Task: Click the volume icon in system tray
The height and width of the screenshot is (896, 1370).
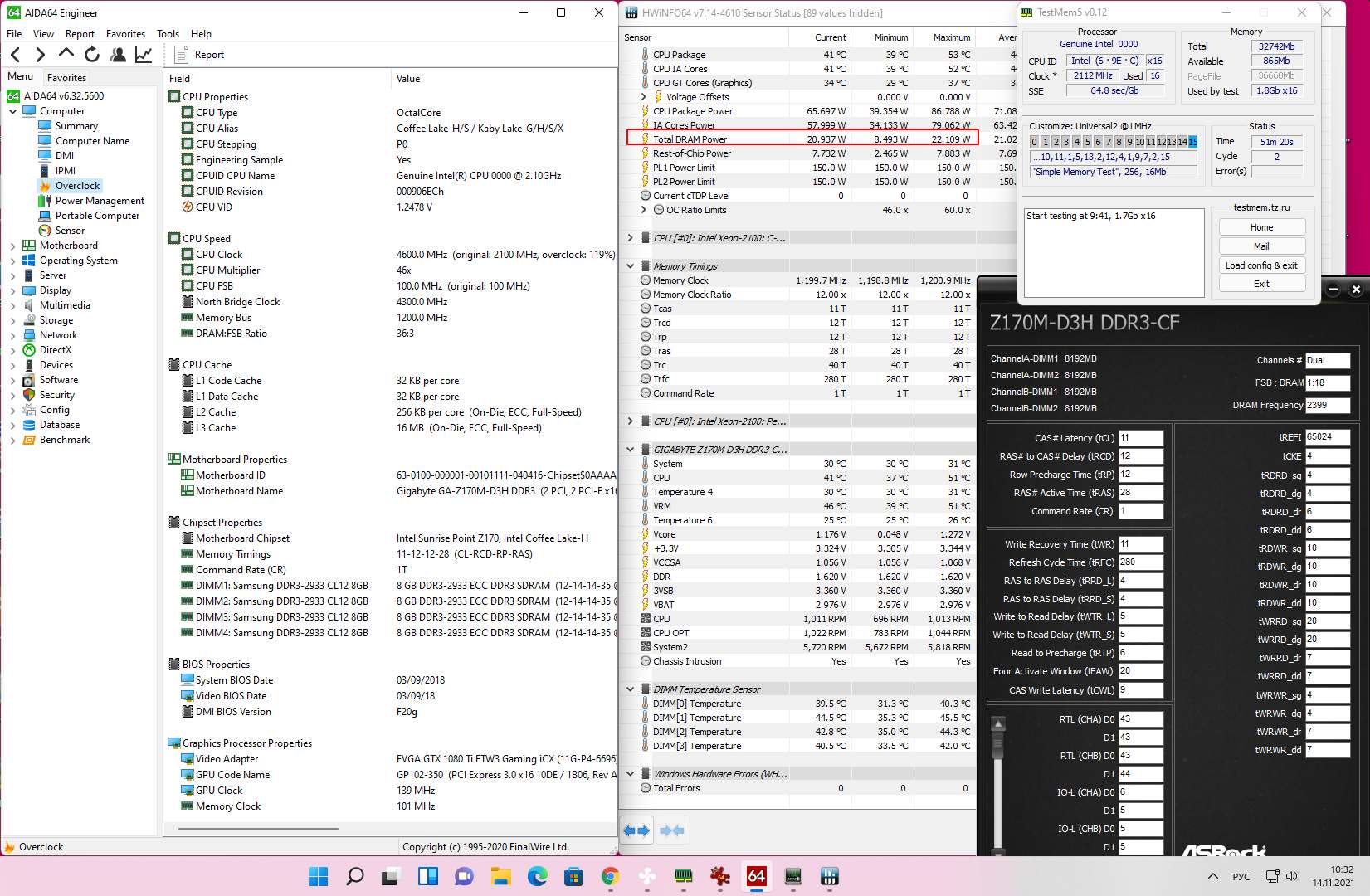Action: (1292, 876)
